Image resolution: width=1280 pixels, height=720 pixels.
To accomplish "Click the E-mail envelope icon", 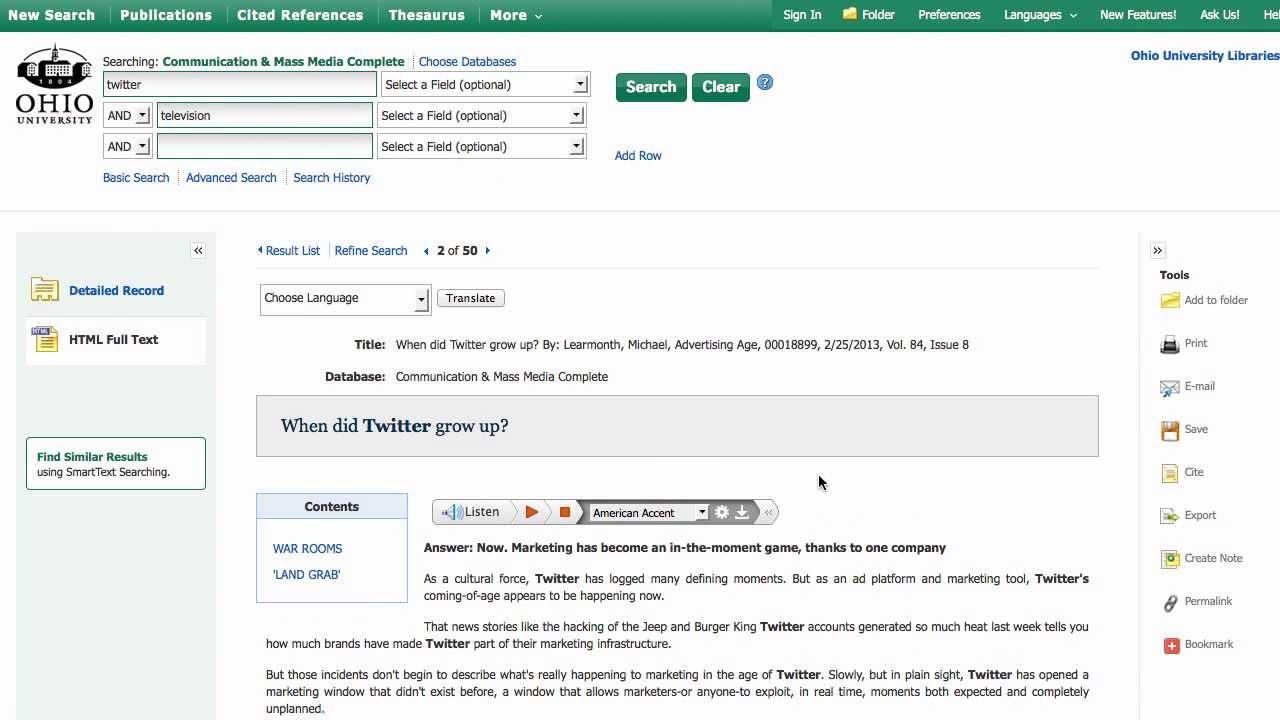I will 1170,387.
